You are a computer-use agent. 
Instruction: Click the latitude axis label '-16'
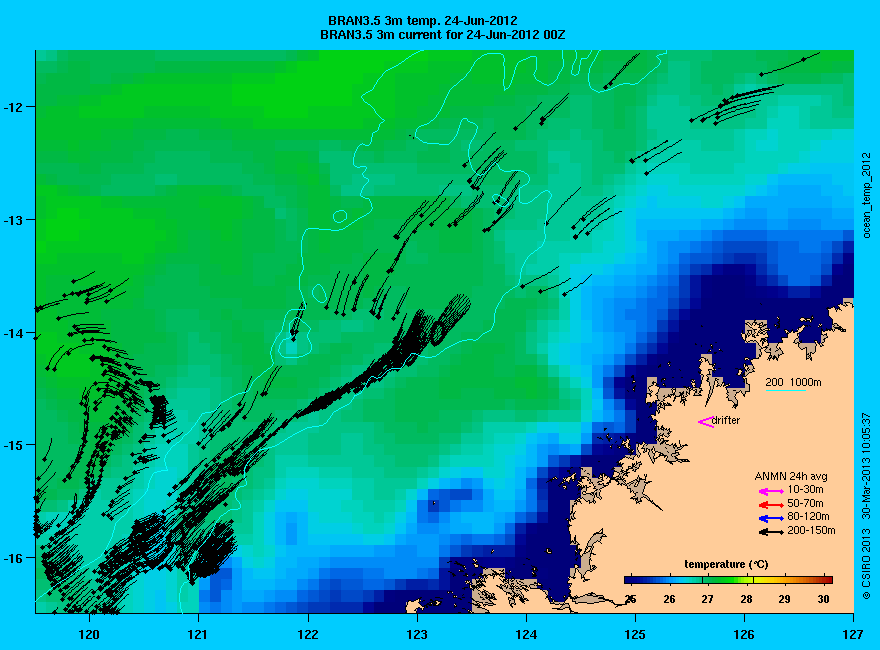coord(11,558)
